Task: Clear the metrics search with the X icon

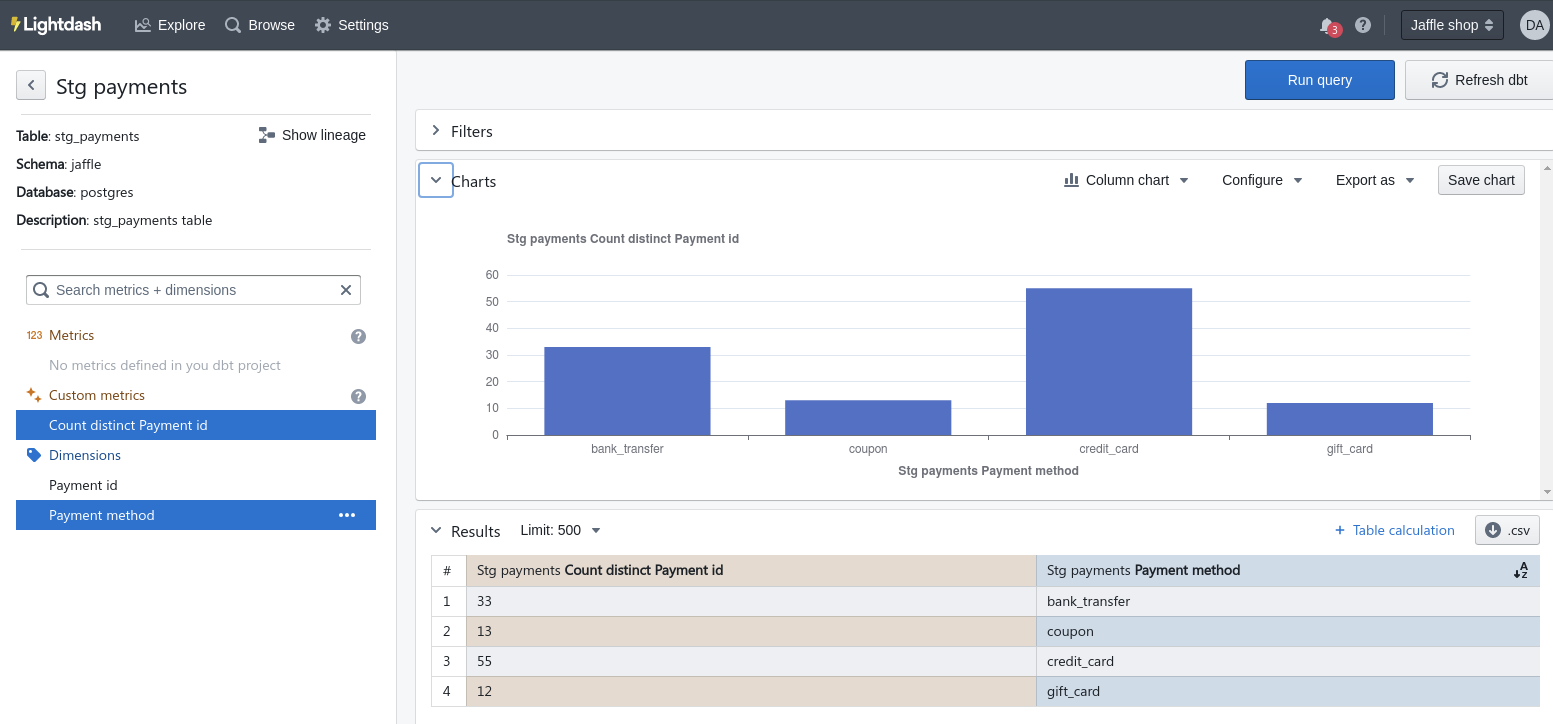Action: point(345,289)
